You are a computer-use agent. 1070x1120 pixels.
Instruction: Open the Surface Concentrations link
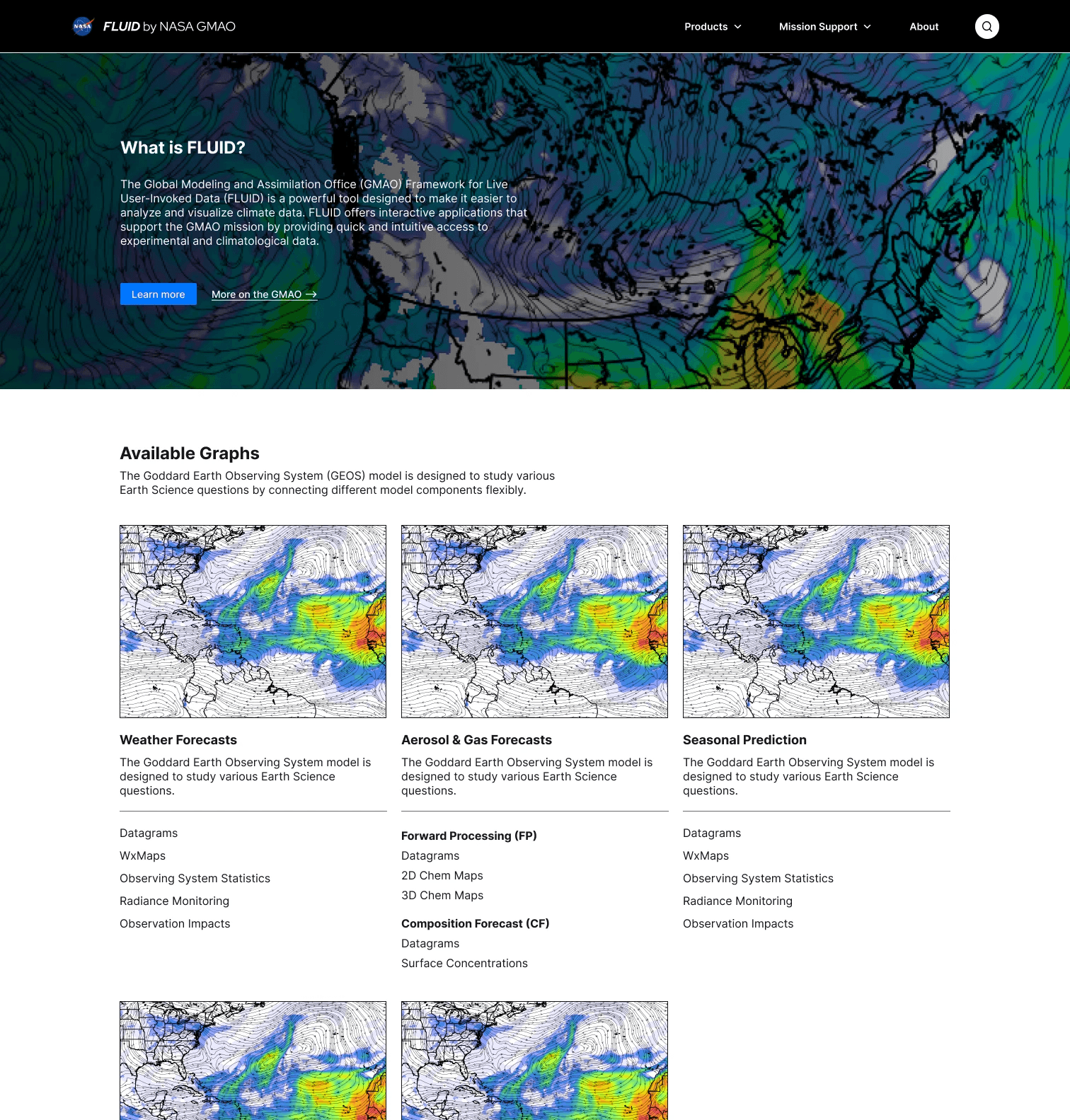click(x=464, y=964)
